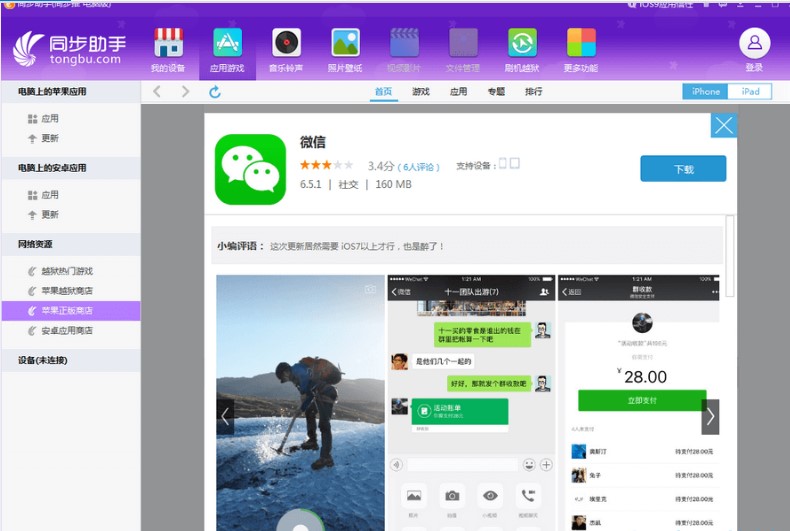The width and height of the screenshot is (790, 531).
Task: Click the 网络资源 section header
Action: [x=71, y=244]
